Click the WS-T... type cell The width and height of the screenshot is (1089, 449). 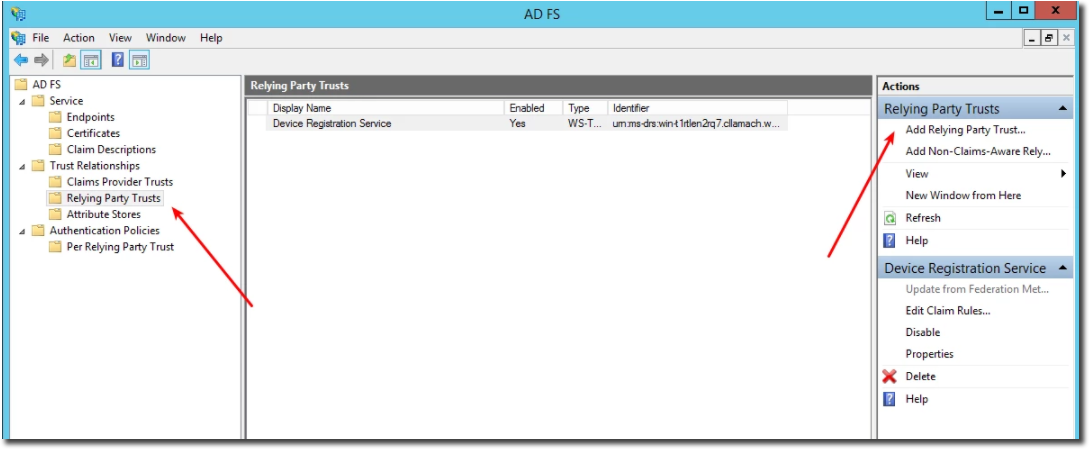coord(585,124)
